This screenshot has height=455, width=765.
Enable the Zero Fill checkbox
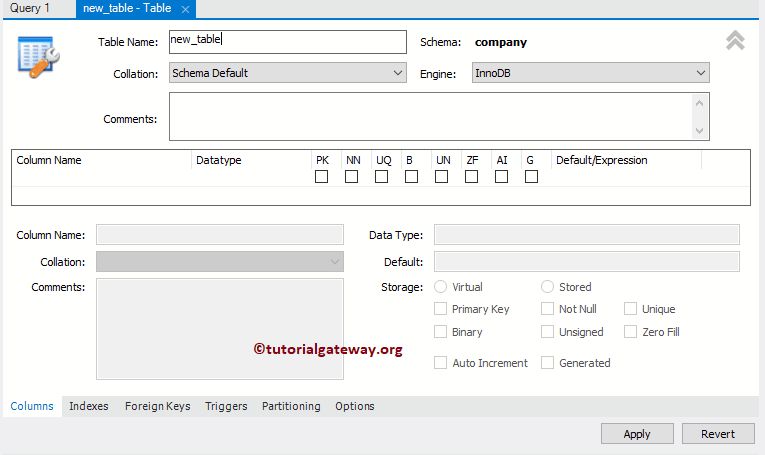click(630, 332)
